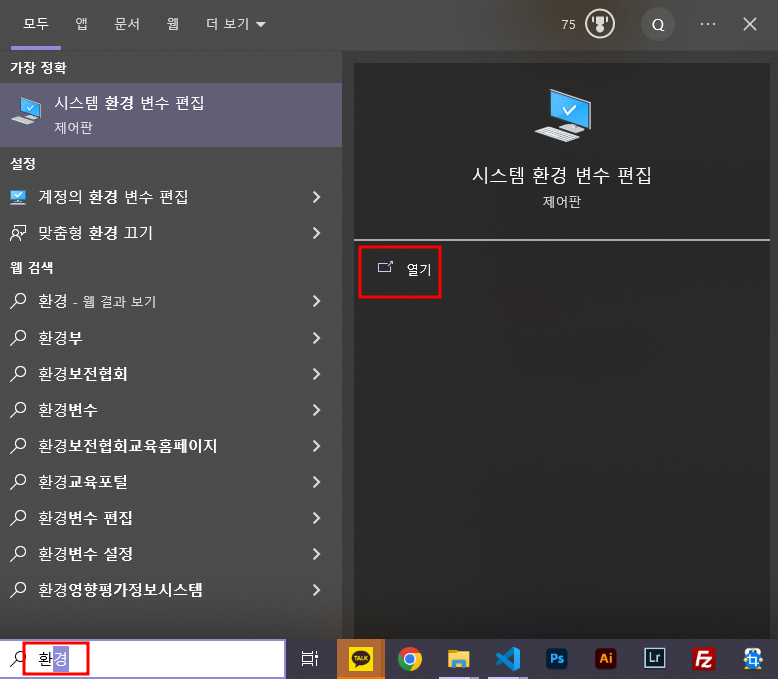Image resolution: width=778 pixels, height=679 pixels.
Task: Click the large computer icon in preview pane
Action: click(563, 115)
